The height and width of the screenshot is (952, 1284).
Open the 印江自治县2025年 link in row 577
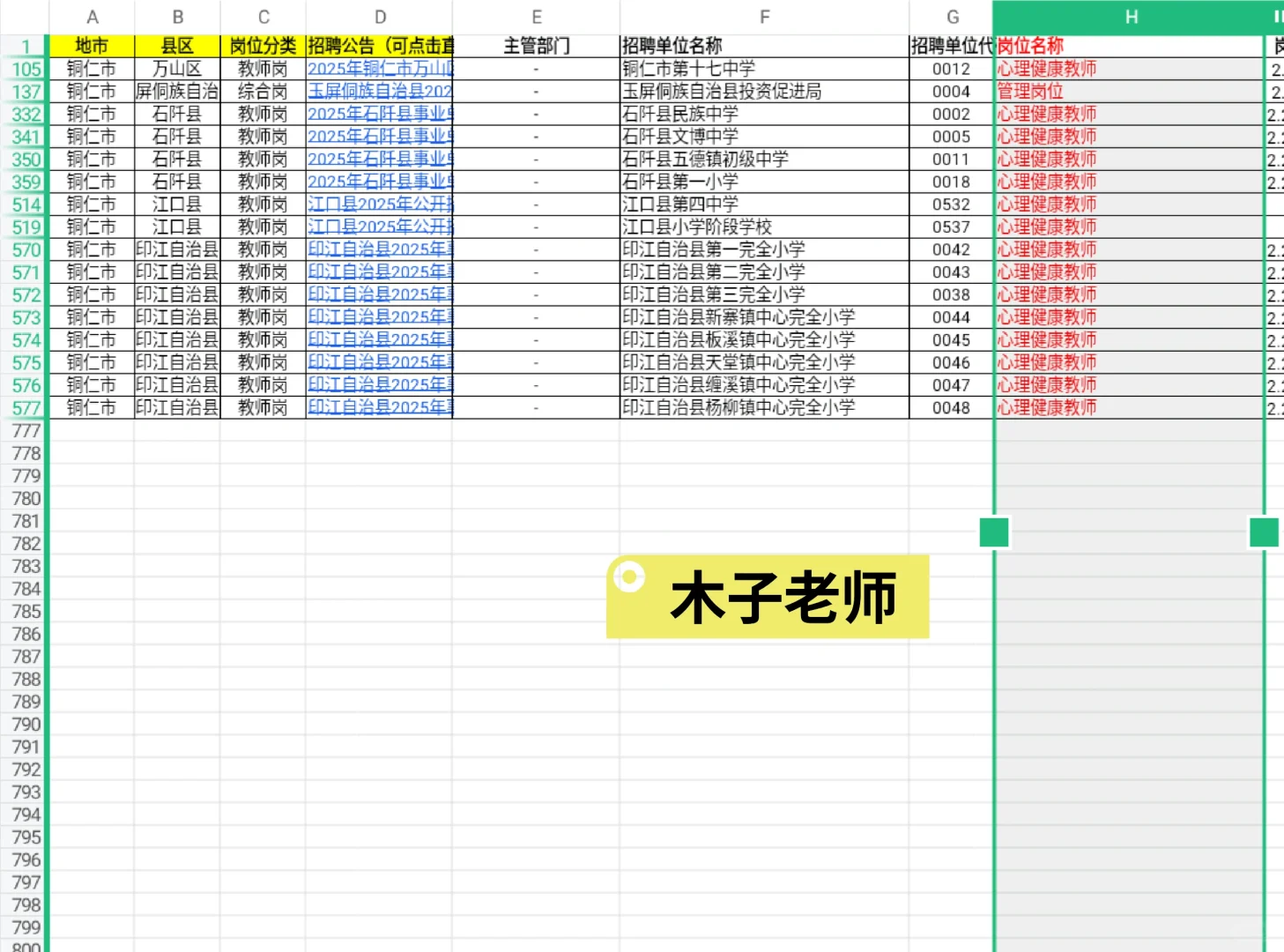coord(380,407)
